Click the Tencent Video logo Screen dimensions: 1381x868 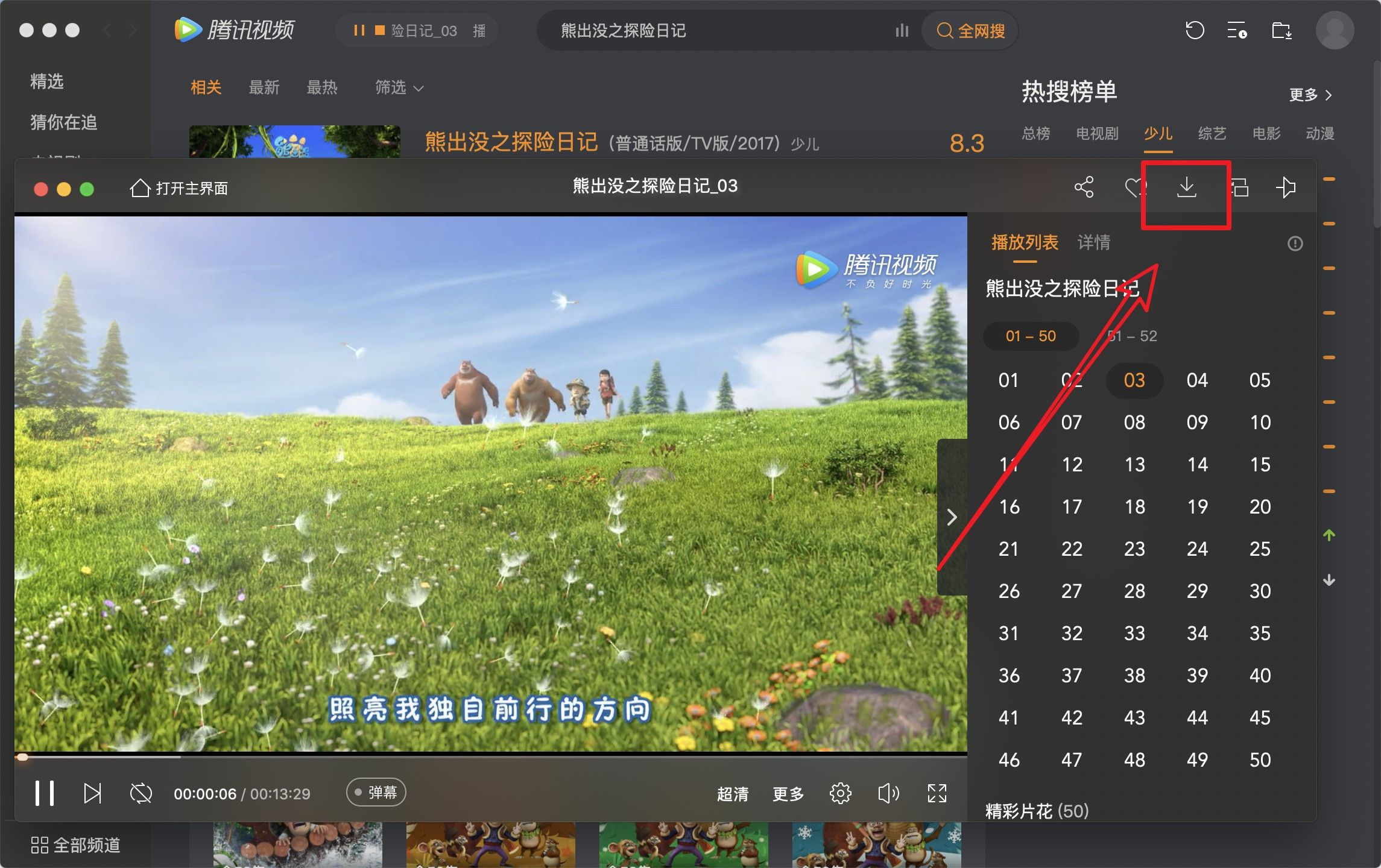click(234, 30)
